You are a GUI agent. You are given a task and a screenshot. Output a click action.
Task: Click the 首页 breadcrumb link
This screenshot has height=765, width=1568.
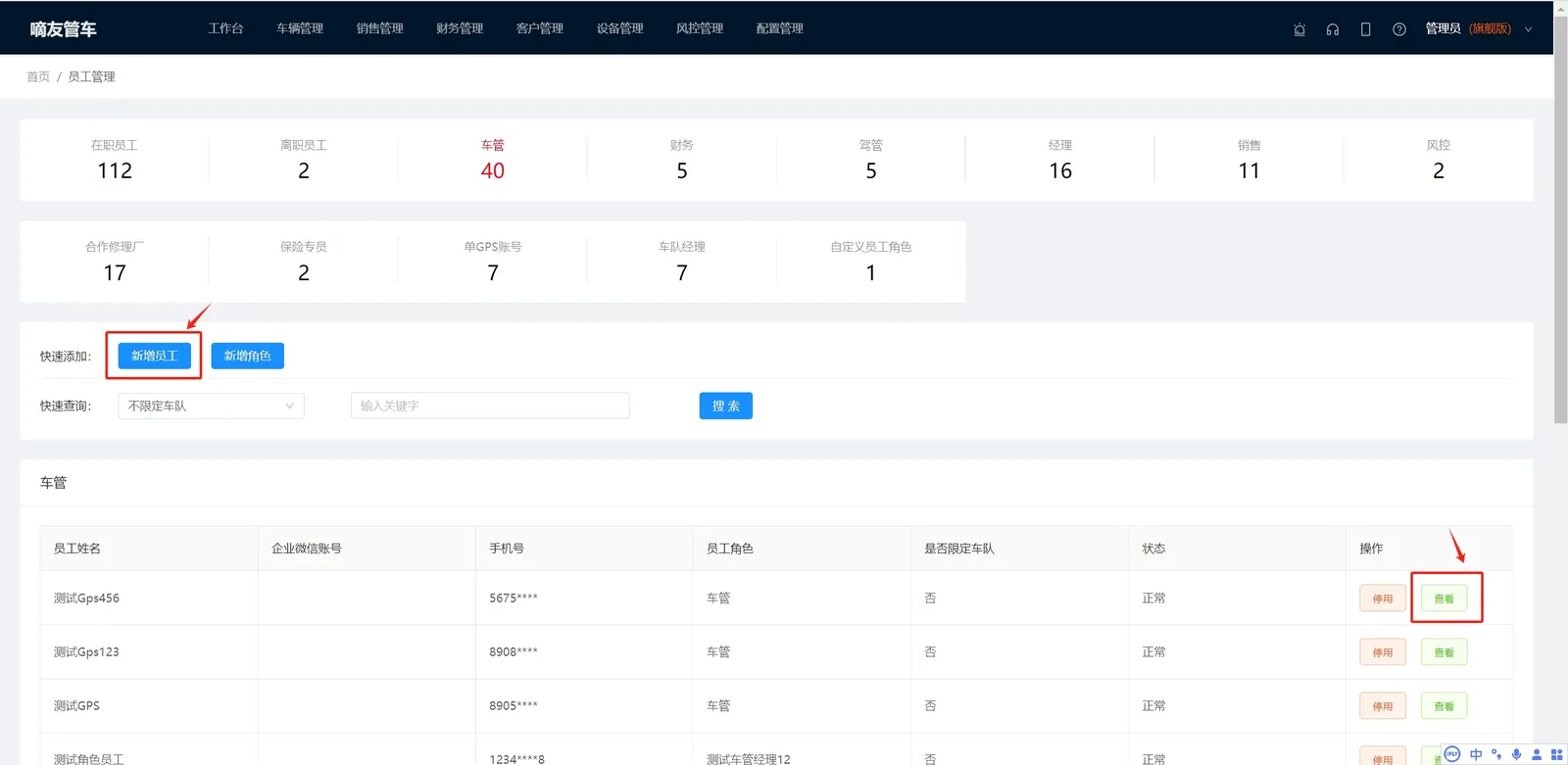coord(38,76)
